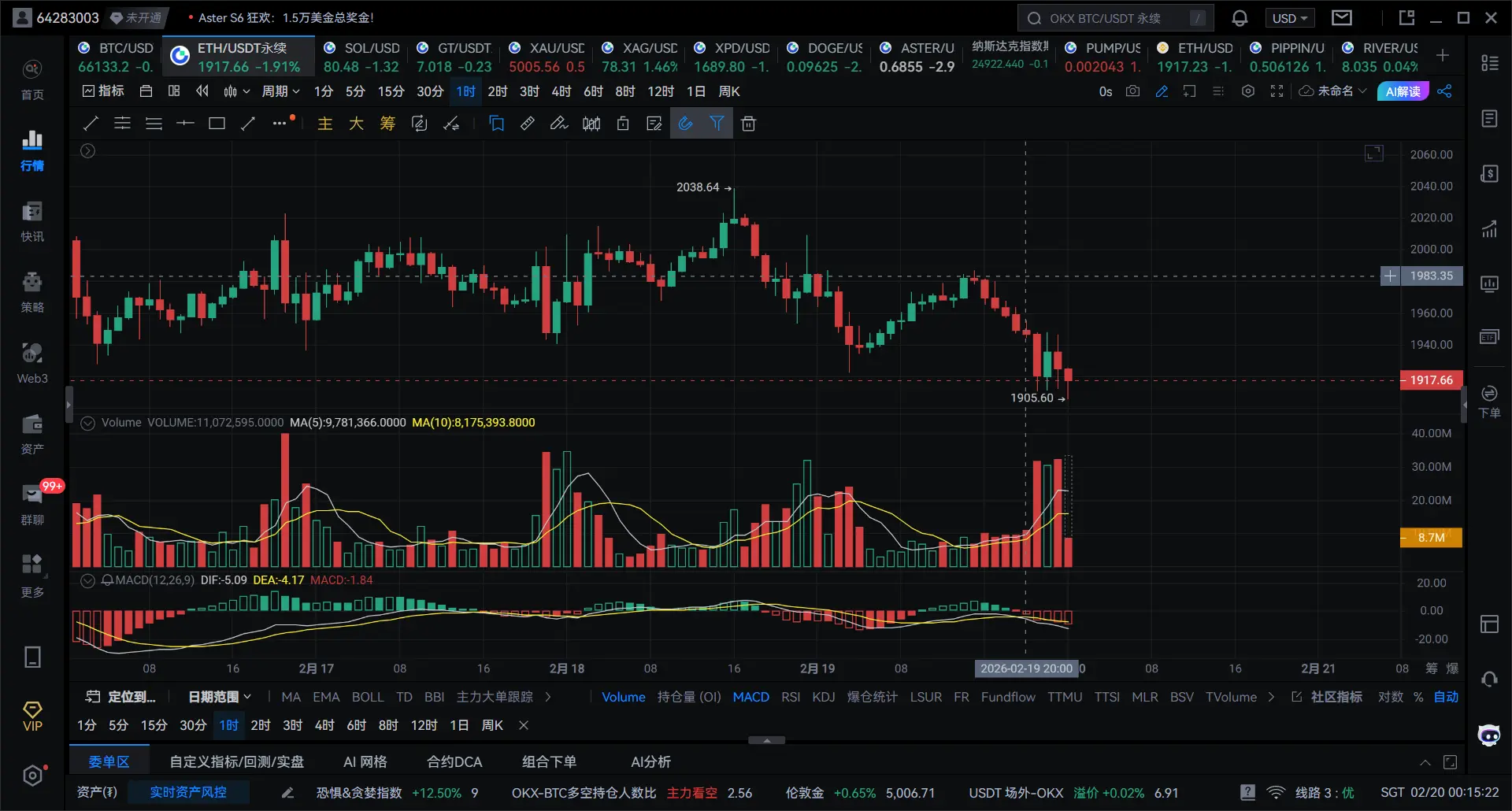
Task: Collapse the MACD indicator pane
Action: pos(88,580)
